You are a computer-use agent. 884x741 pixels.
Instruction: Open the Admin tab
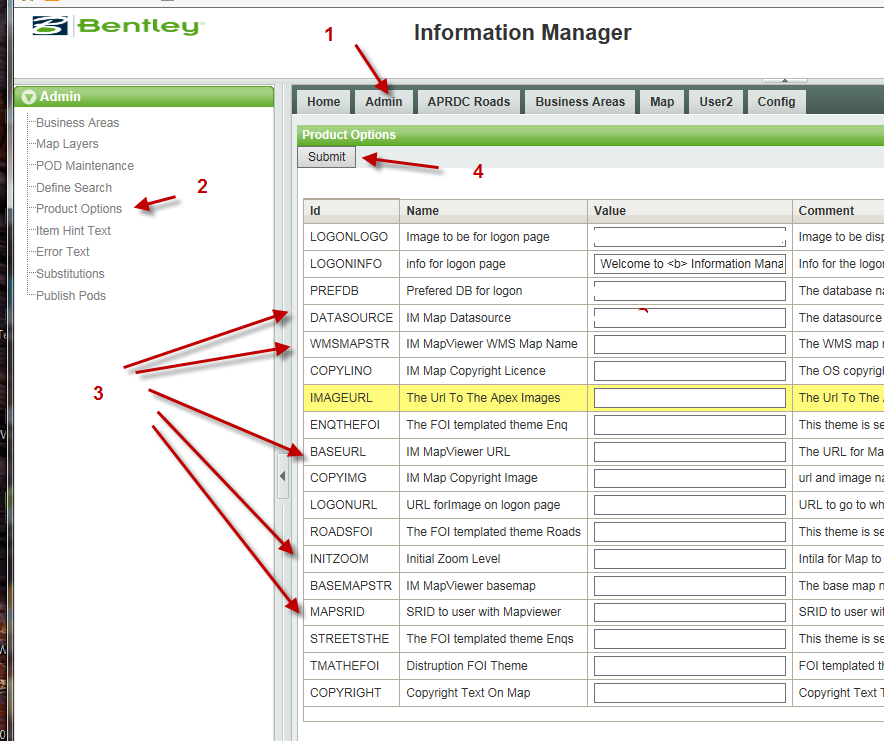pyautogui.click(x=383, y=101)
